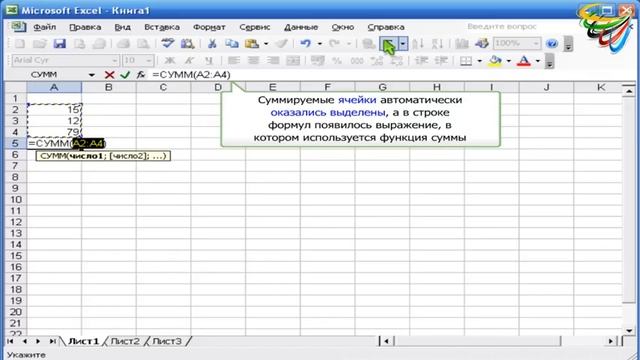Viewport: 640px width, 360px height.
Task: Select sheet tab Лист1
Action: 83,341
